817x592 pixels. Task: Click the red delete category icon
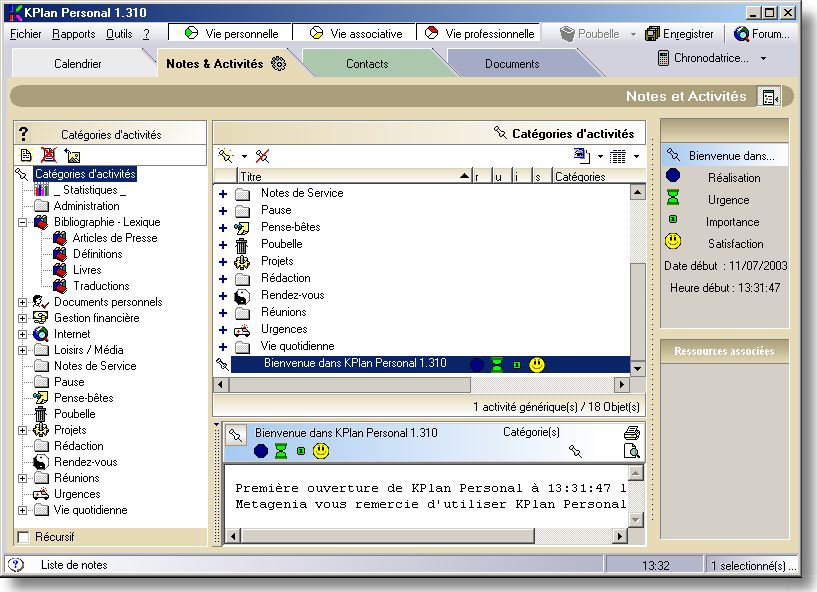(x=48, y=155)
